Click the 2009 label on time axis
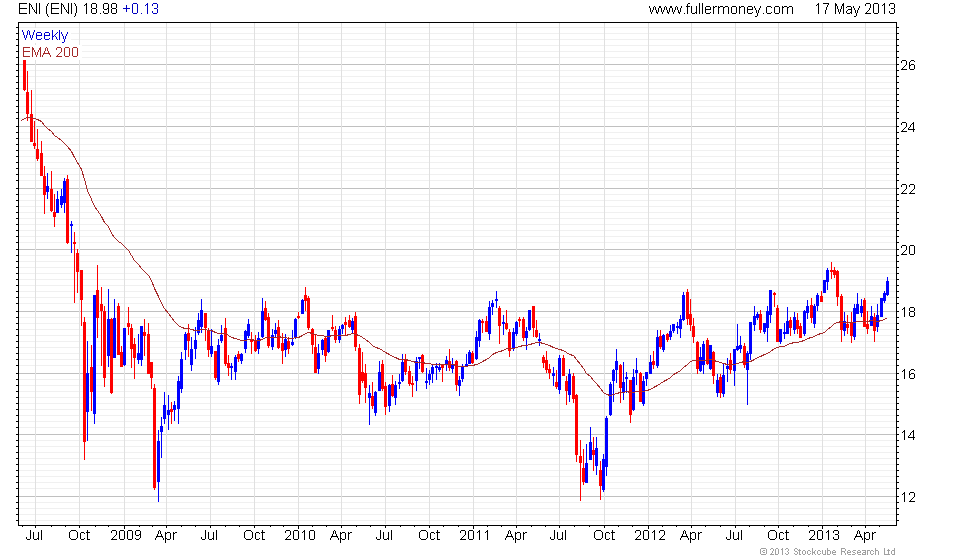The width and height of the screenshot is (980, 560). (126, 535)
